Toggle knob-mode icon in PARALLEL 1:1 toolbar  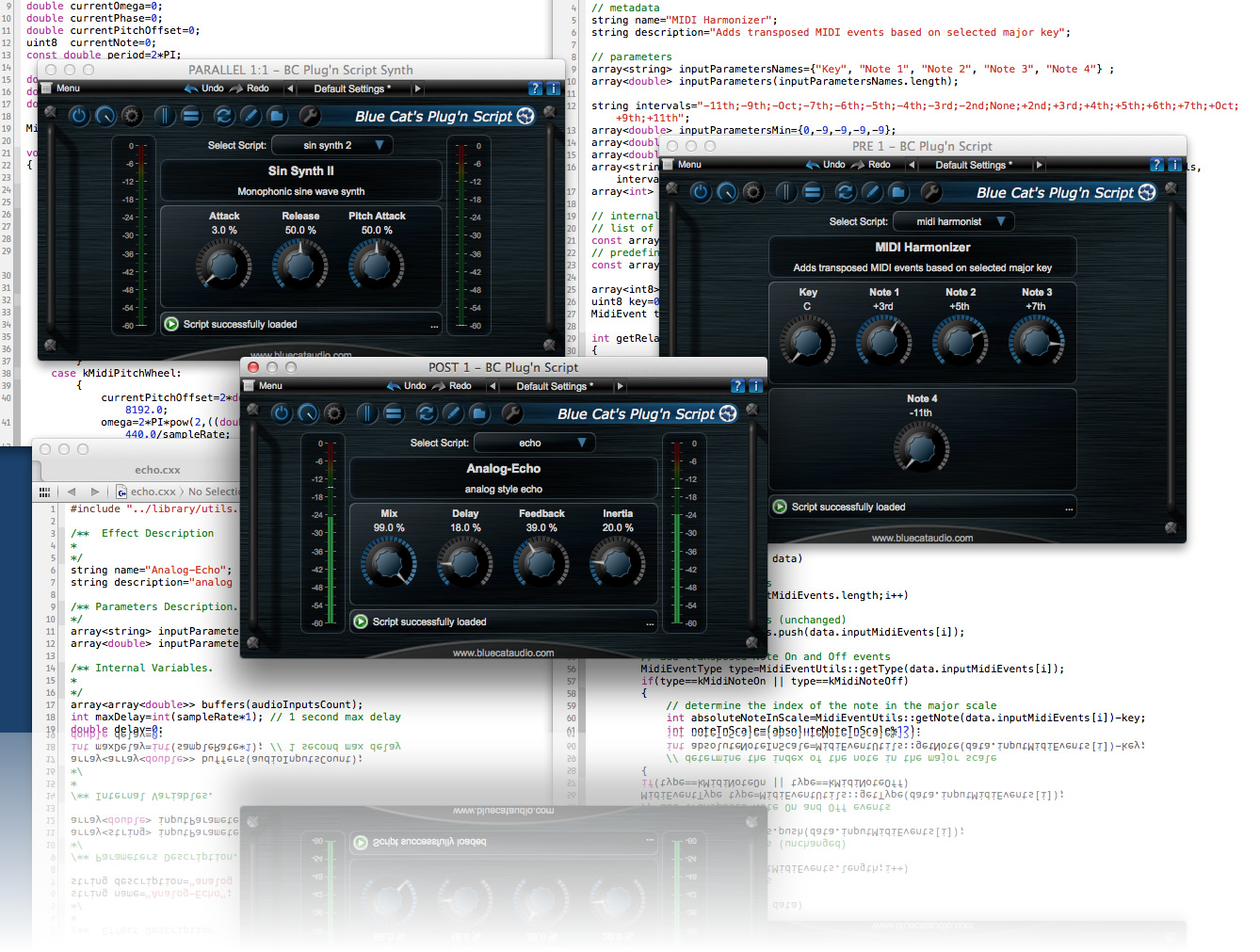[105, 116]
